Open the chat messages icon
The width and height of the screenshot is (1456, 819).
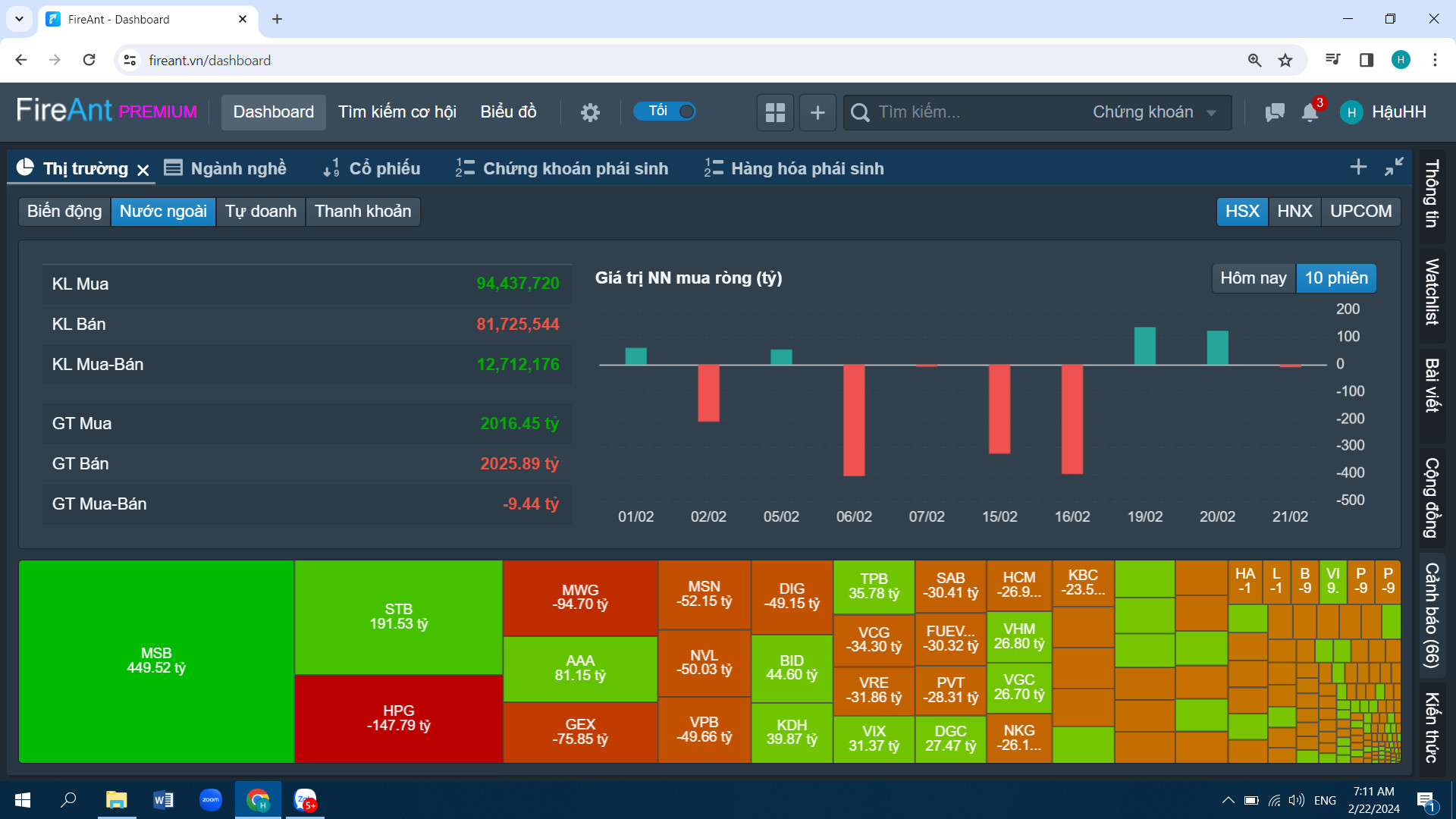point(1275,112)
